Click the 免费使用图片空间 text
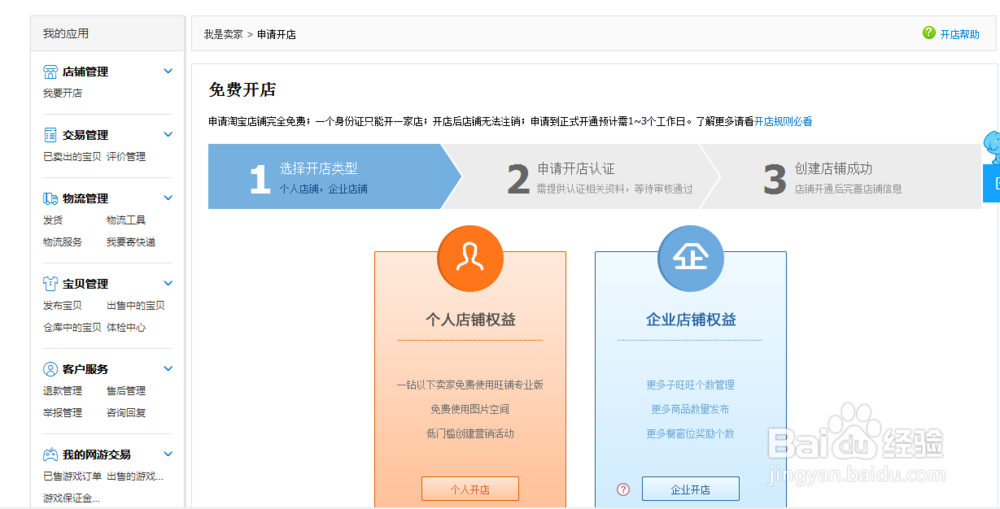This screenshot has width=1000, height=509. point(470,409)
